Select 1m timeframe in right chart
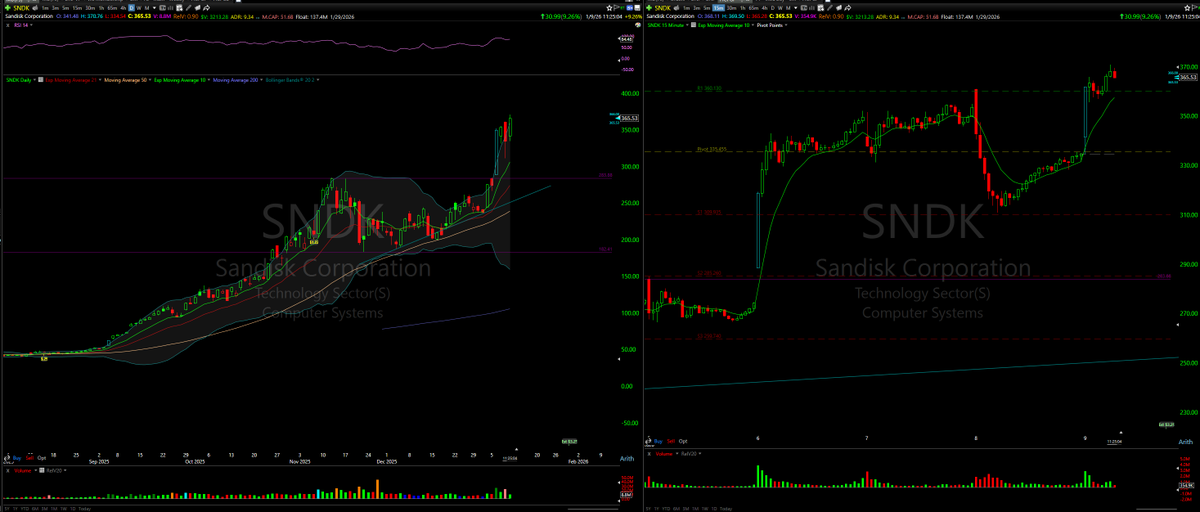This screenshot has width=1200, height=512. point(686,8)
